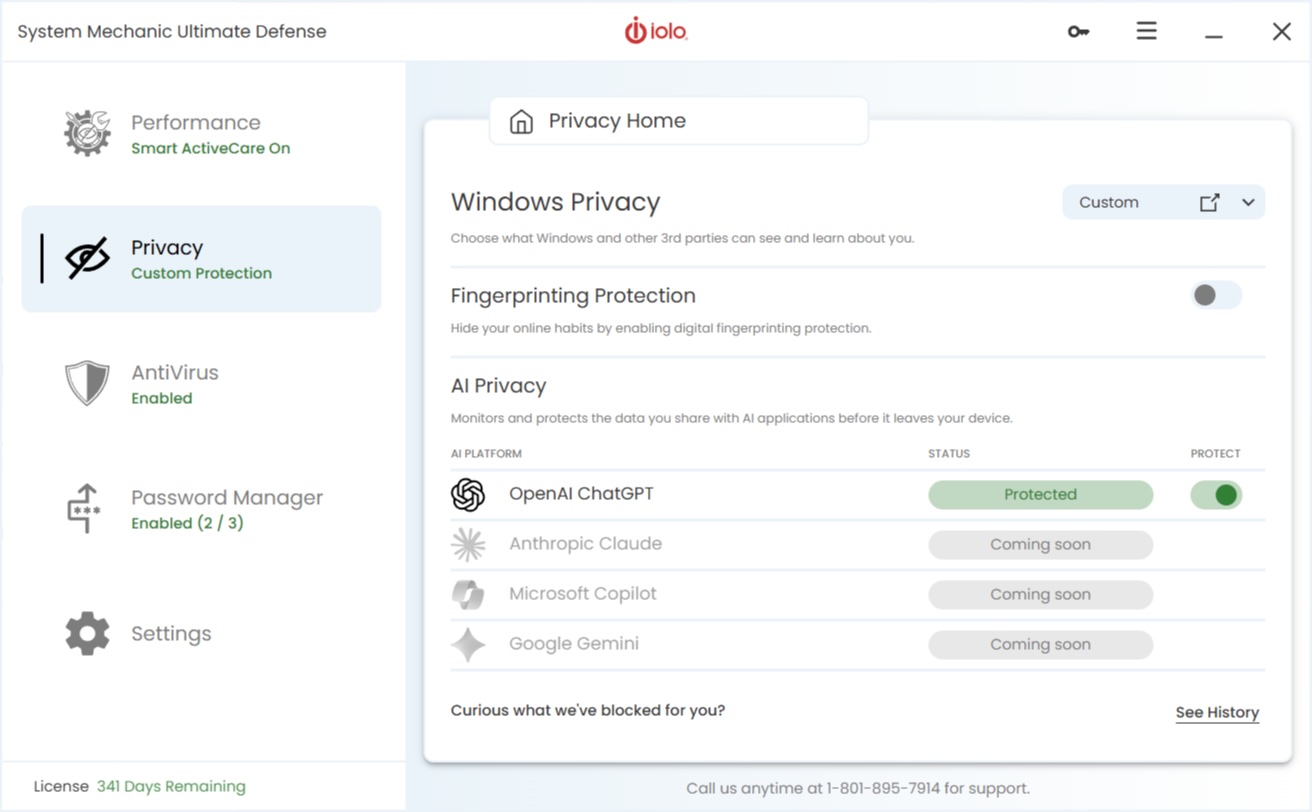Click the Privacy crossed-eye icon
This screenshot has width=1312, height=812.
[x=87, y=258]
